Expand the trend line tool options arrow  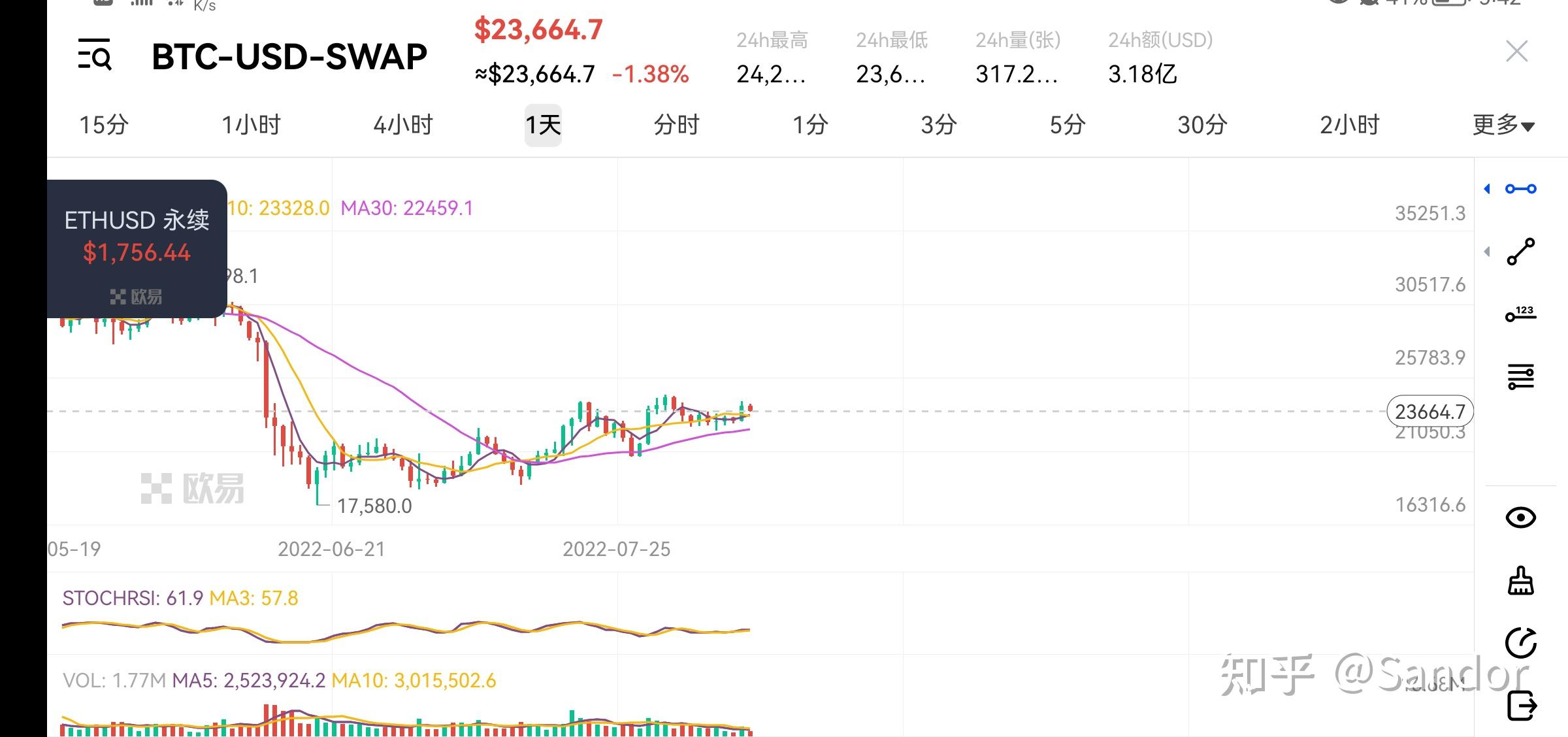[x=1488, y=252]
